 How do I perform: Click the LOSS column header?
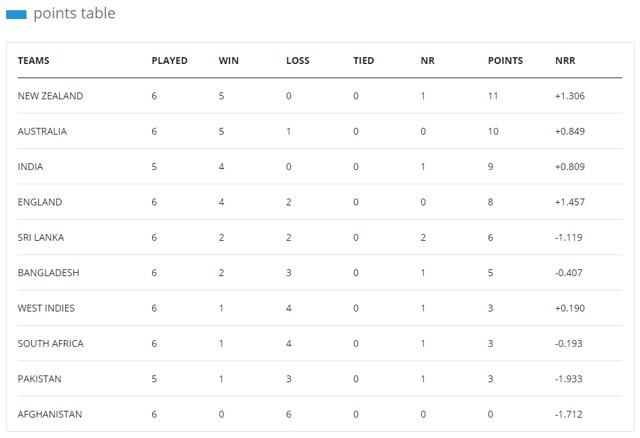click(x=298, y=61)
